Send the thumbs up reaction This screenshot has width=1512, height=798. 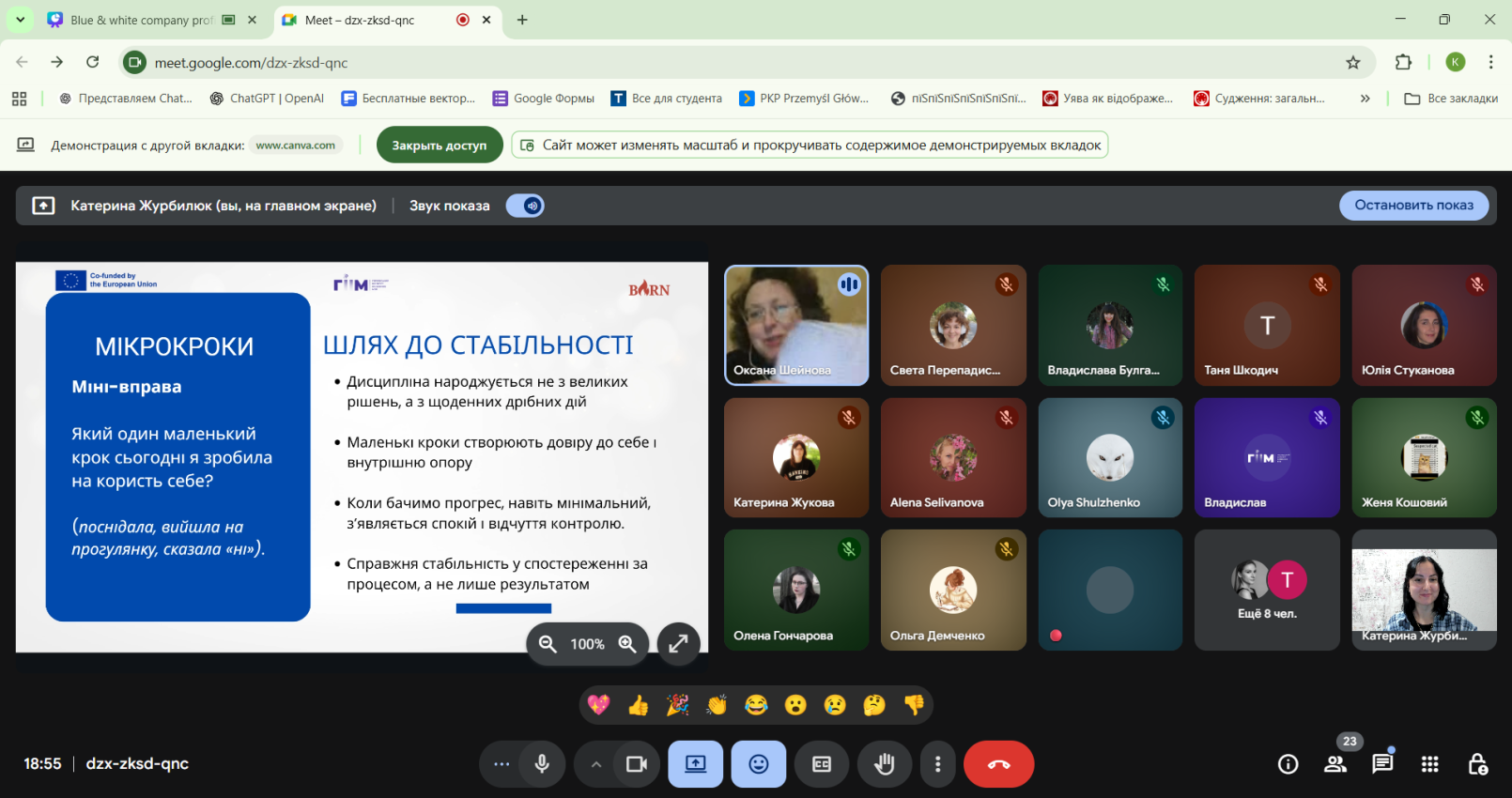pos(639,705)
